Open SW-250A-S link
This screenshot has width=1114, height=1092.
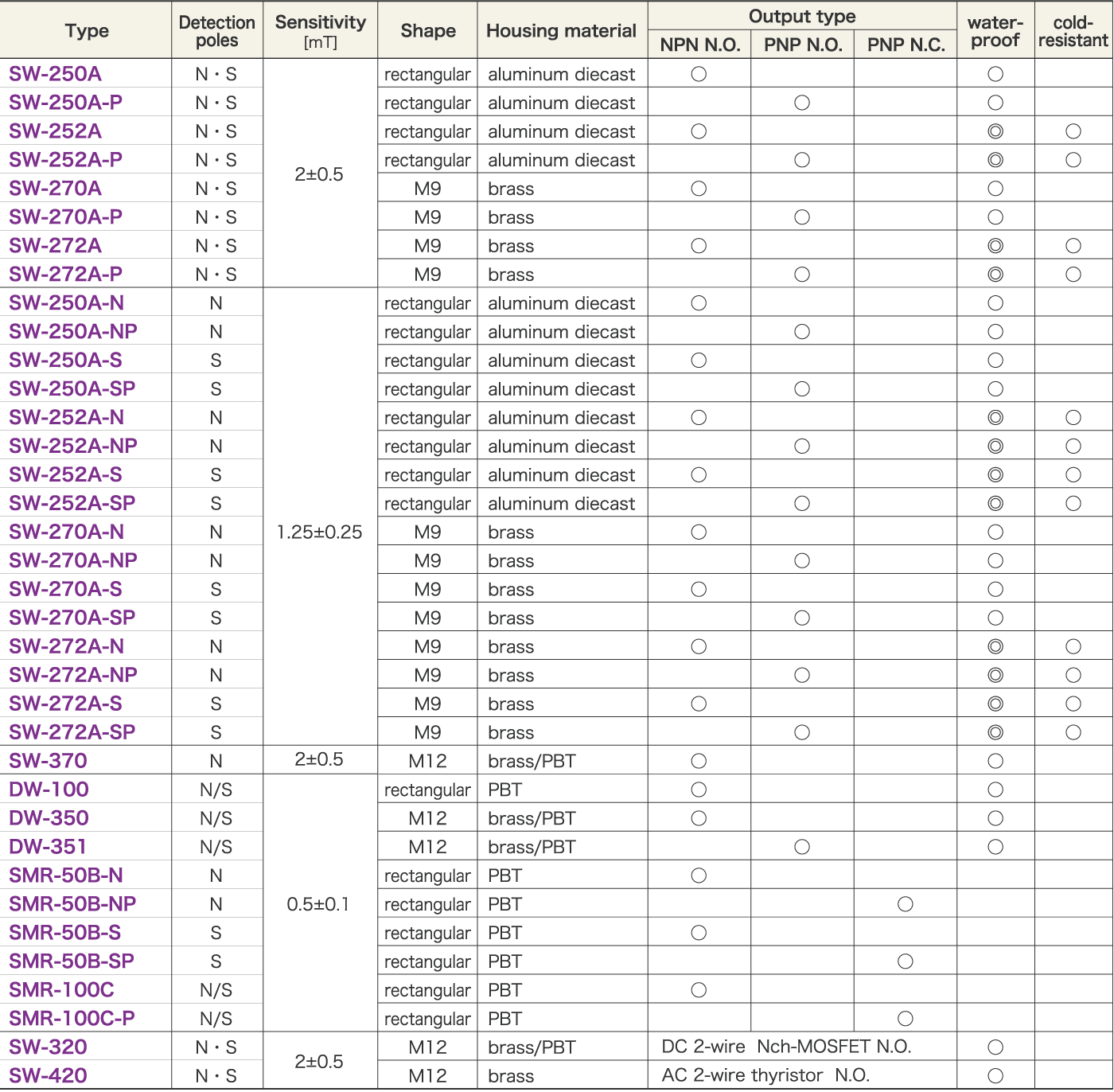(x=65, y=361)
